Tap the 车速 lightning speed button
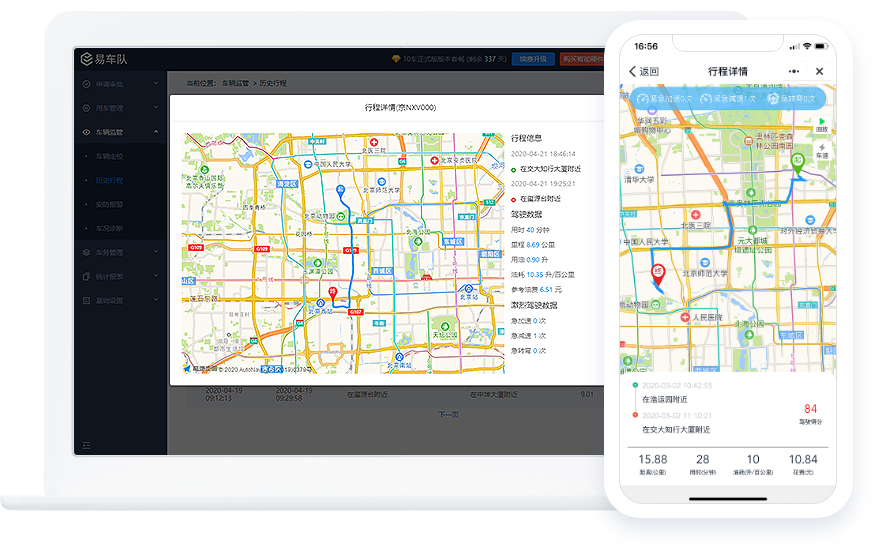The image size is (883, 558). [822, 150]
